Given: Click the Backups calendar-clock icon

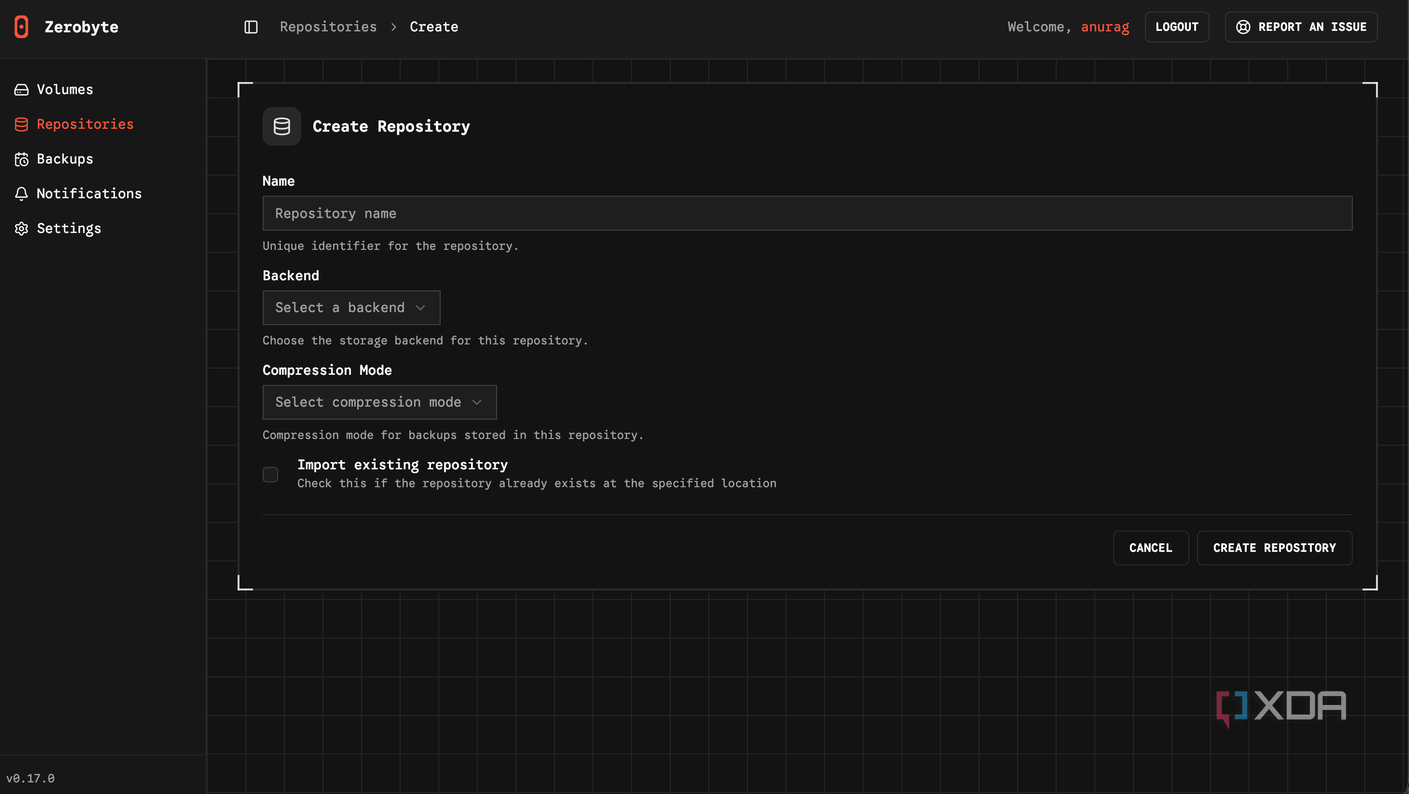Looking at the screenshot, I should pos(21,160).
